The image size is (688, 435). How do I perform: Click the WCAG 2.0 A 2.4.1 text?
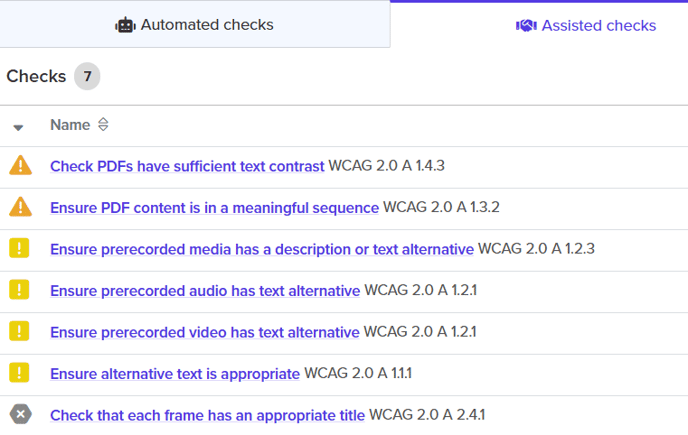427,414
